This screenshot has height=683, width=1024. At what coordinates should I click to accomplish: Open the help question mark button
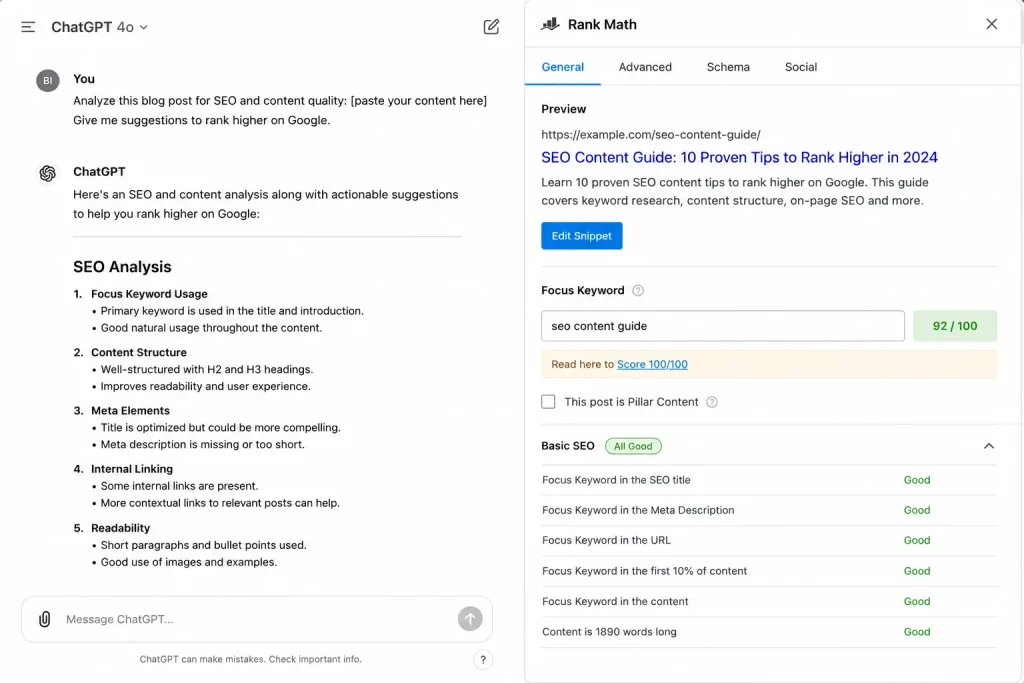pos(483,659)
